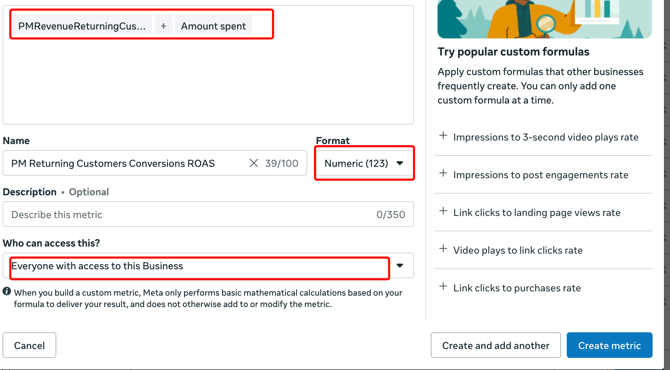Click the 0/350 description counter
Image resolution: width=670 pixels, height=370 pixels.
tap(391, 214)
